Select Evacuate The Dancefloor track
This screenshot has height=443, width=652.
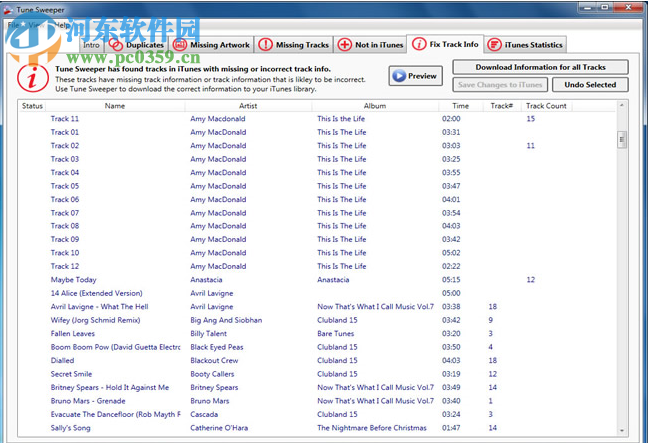click(316, 414)
